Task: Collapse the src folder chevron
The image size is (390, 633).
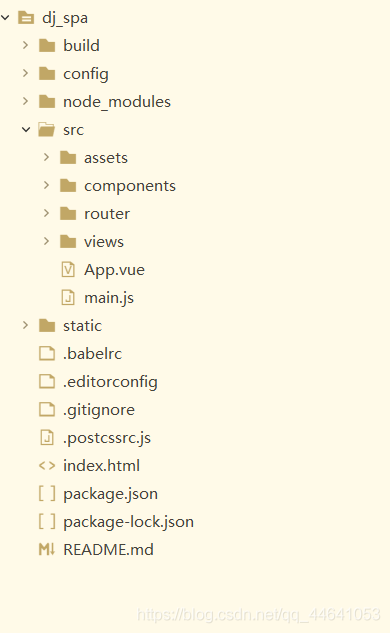Action: (26, 130)
